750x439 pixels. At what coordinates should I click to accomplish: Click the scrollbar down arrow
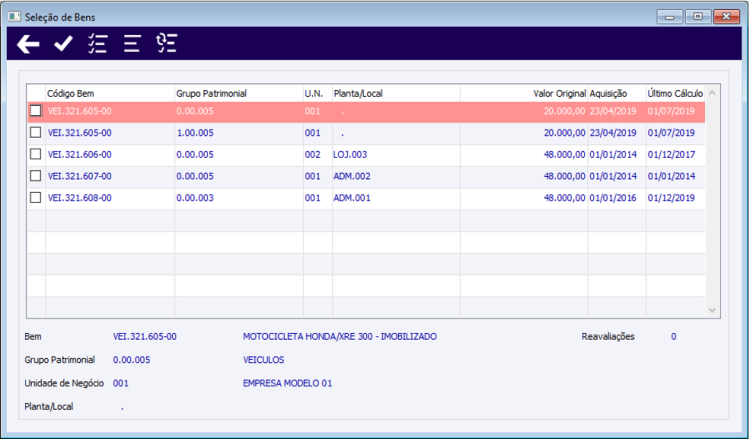712,310
